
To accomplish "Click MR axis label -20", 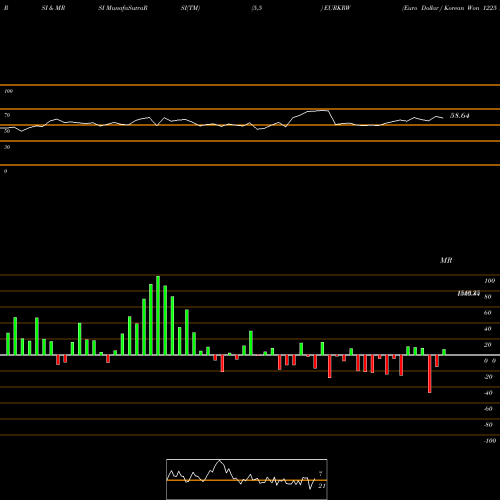I will point(488,377).
